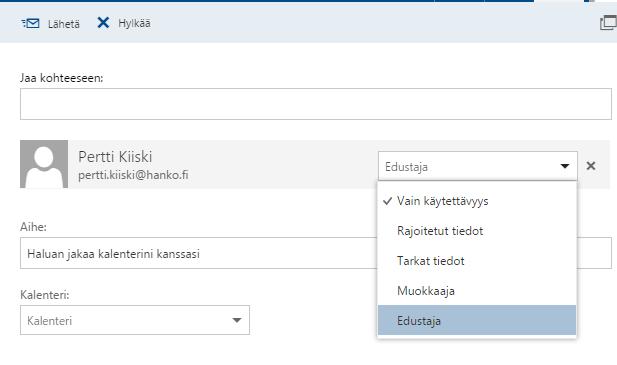Open the Kalenteri dropdown
Screen dimensions: 617x365
[135, 320]
